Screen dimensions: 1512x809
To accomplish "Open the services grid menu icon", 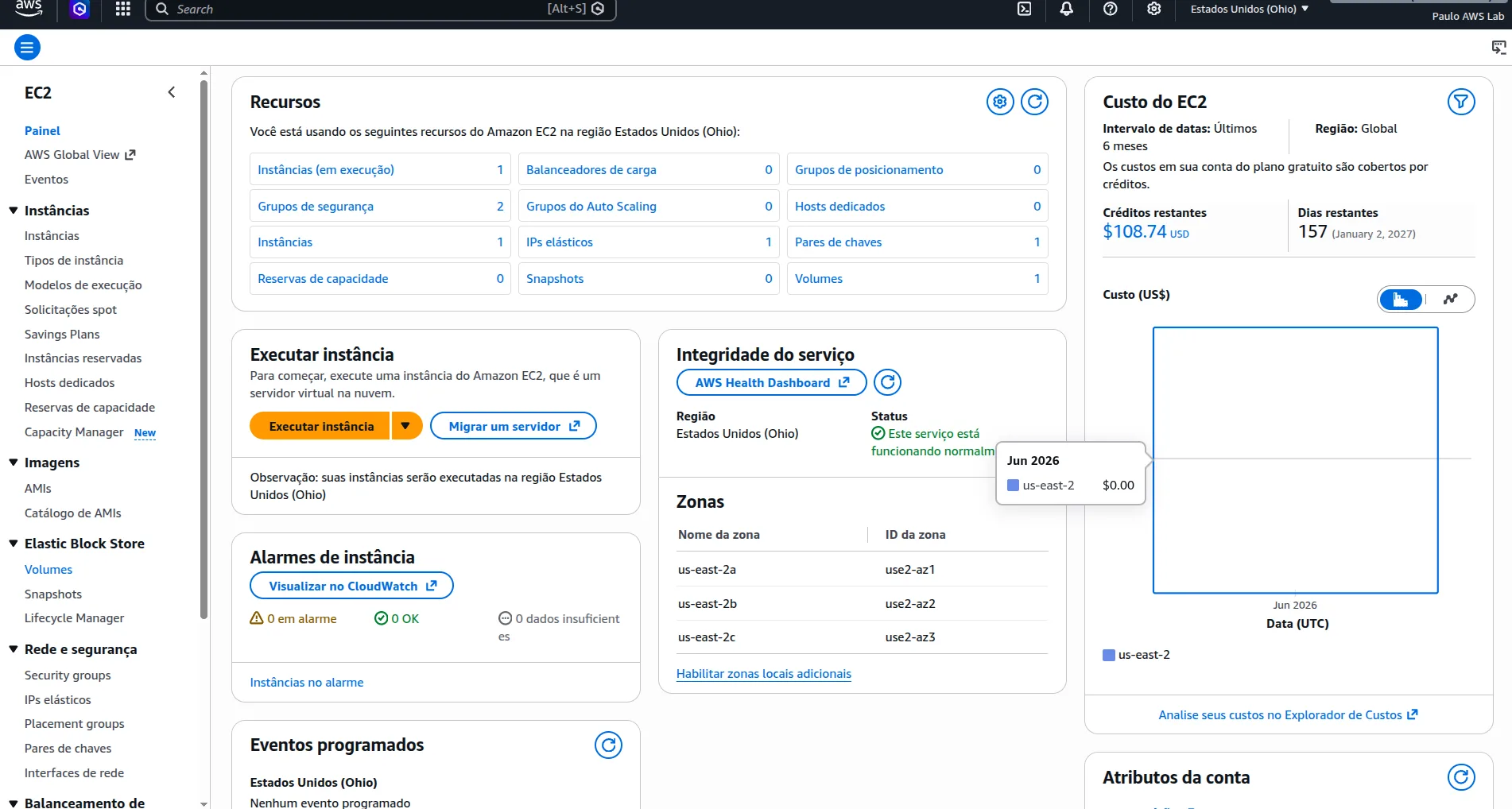I will [x=122, y=9].
